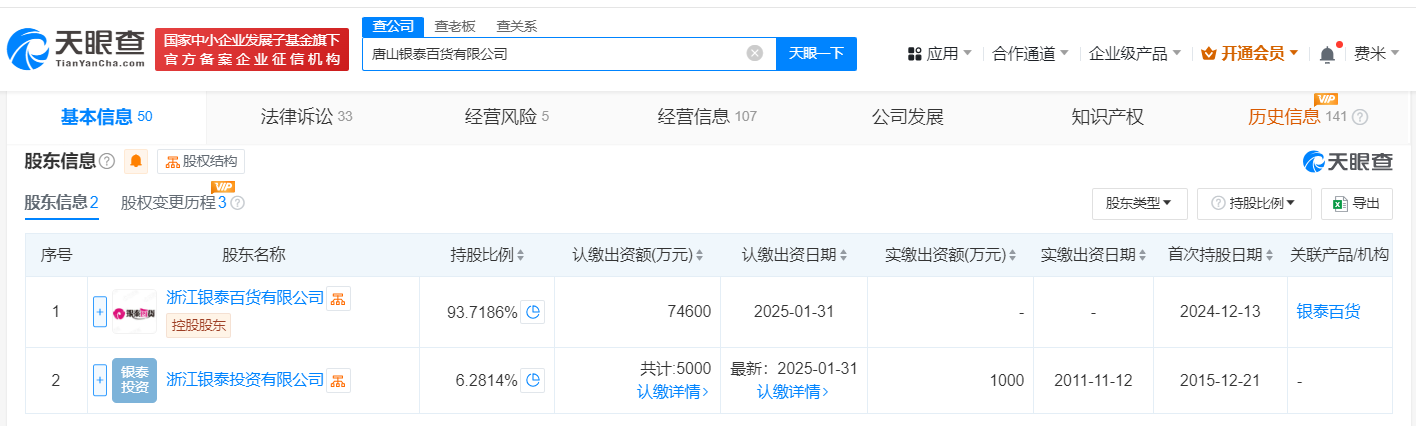Screen dimensions: 1416x426
Task: Select the 股权变更历程 sub-tab
Action: [x=174, y=203]
